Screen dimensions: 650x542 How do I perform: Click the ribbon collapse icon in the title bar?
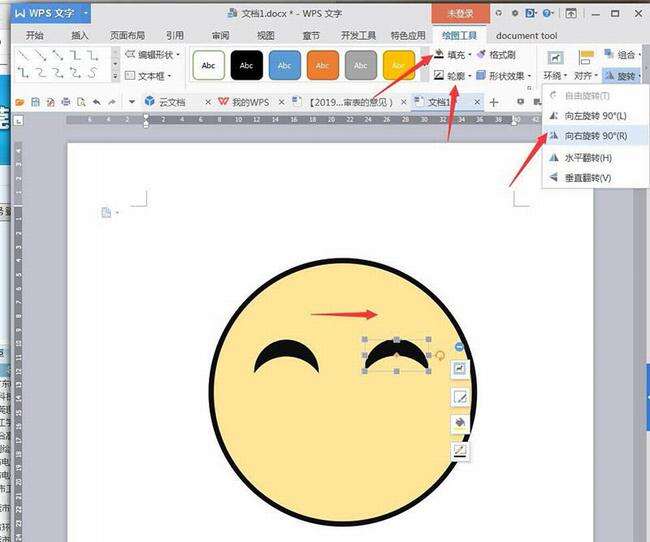(x=571, y=13)
